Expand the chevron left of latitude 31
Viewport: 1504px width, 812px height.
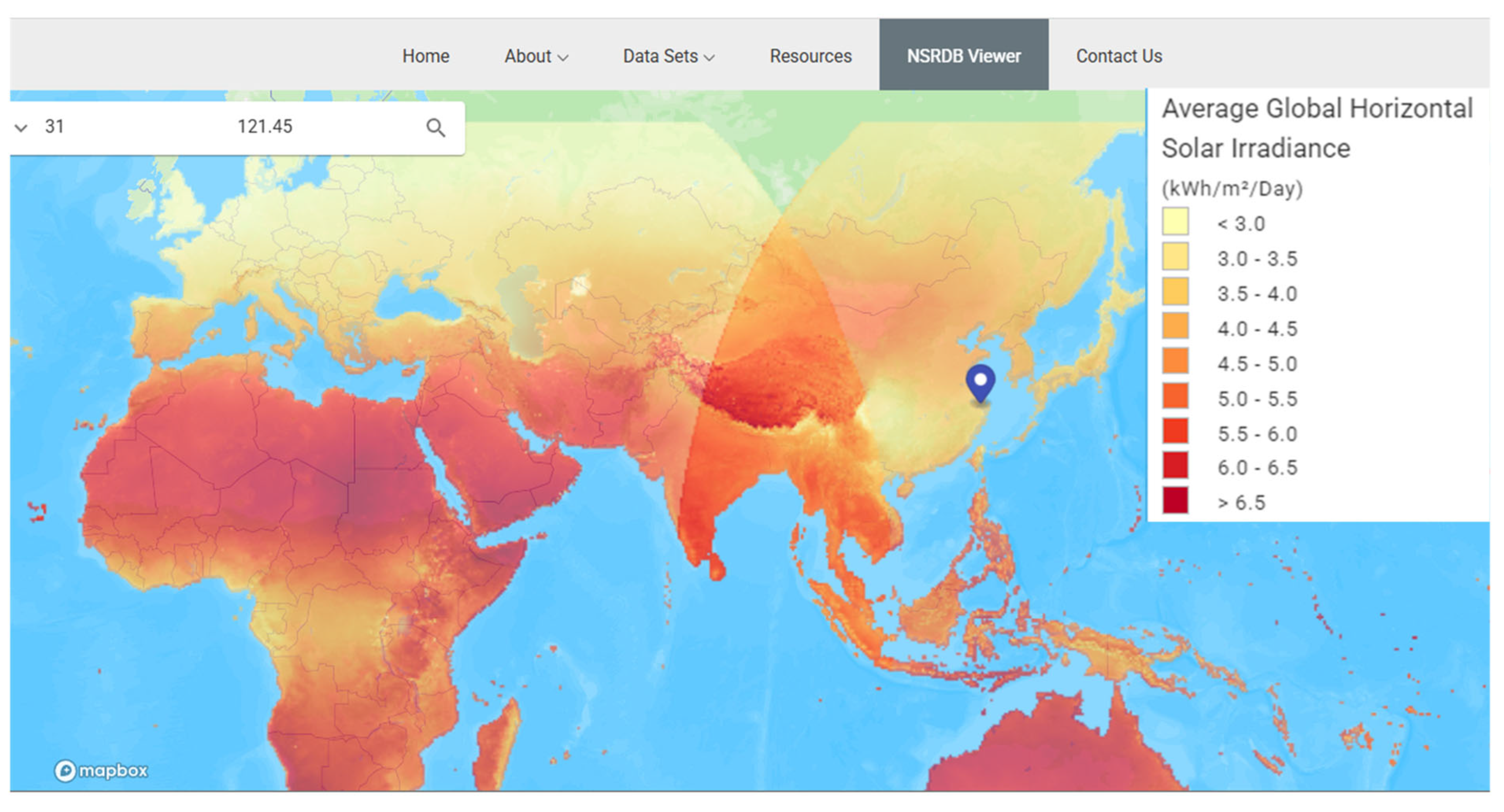tap(21, 127)
